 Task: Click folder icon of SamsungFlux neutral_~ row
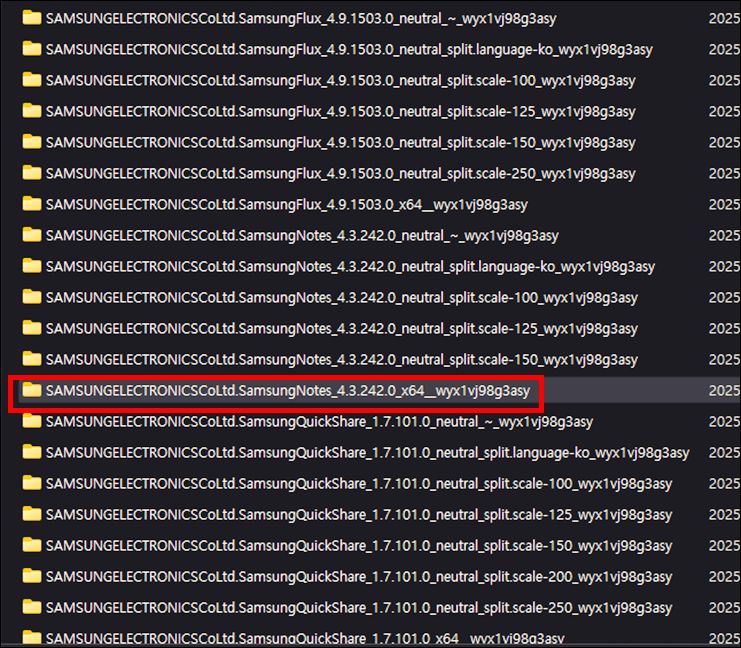point(32,18)
